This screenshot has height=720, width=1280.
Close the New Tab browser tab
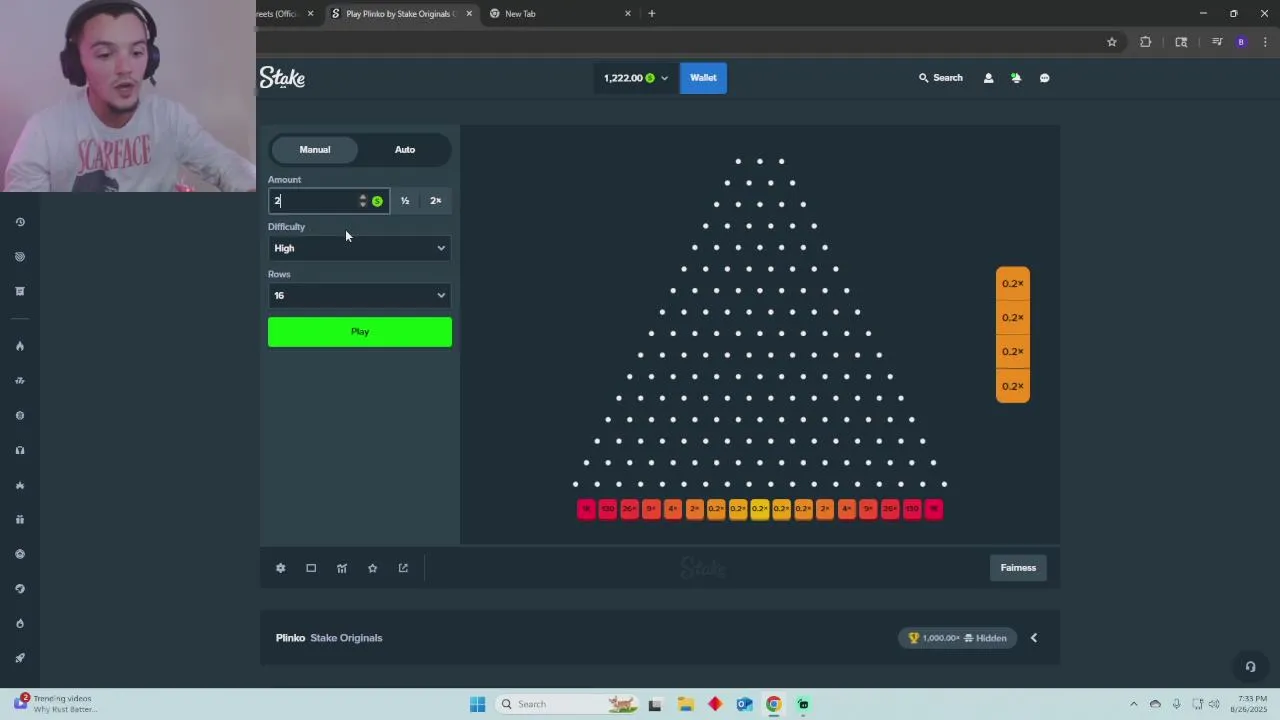coord(628,14)
